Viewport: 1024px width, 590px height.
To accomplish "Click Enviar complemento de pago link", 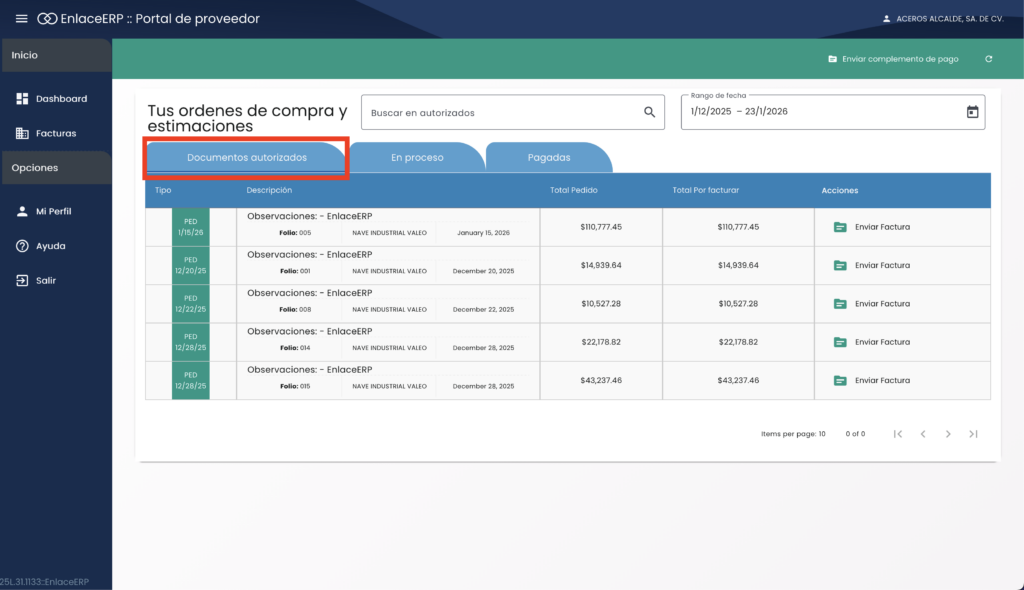I will click(900, 59).
